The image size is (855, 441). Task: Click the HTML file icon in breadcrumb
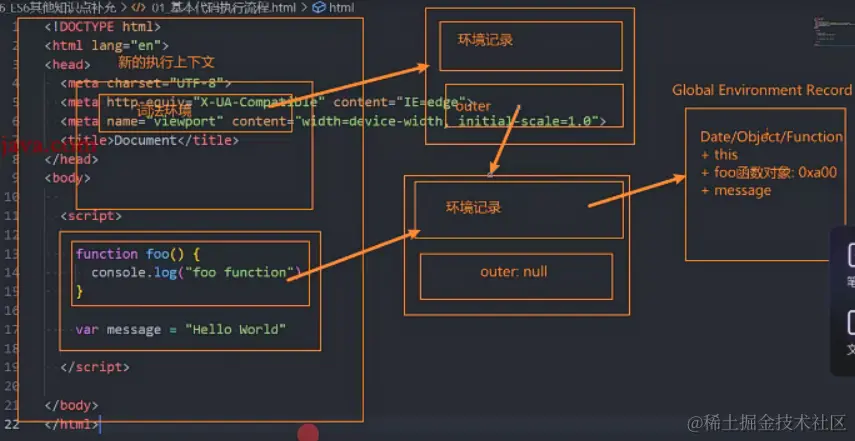click(138, 8)
